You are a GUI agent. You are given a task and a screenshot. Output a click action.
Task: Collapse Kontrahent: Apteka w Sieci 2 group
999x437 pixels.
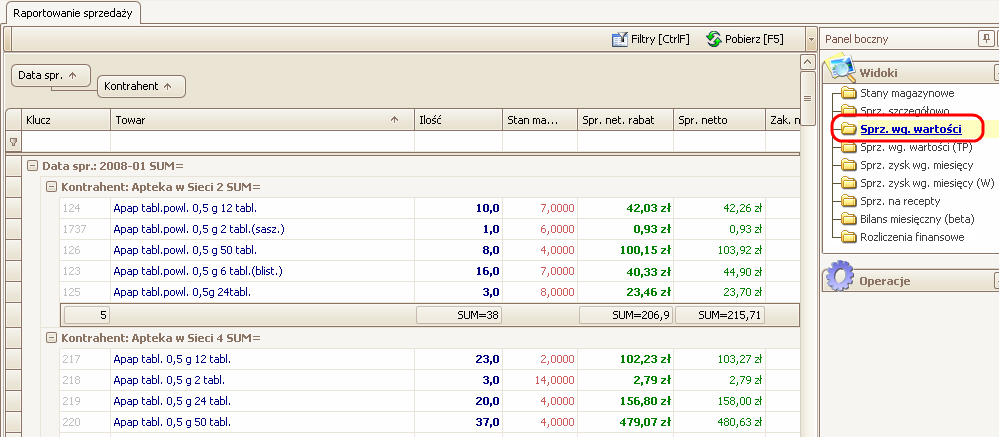(x=52, y=187)
